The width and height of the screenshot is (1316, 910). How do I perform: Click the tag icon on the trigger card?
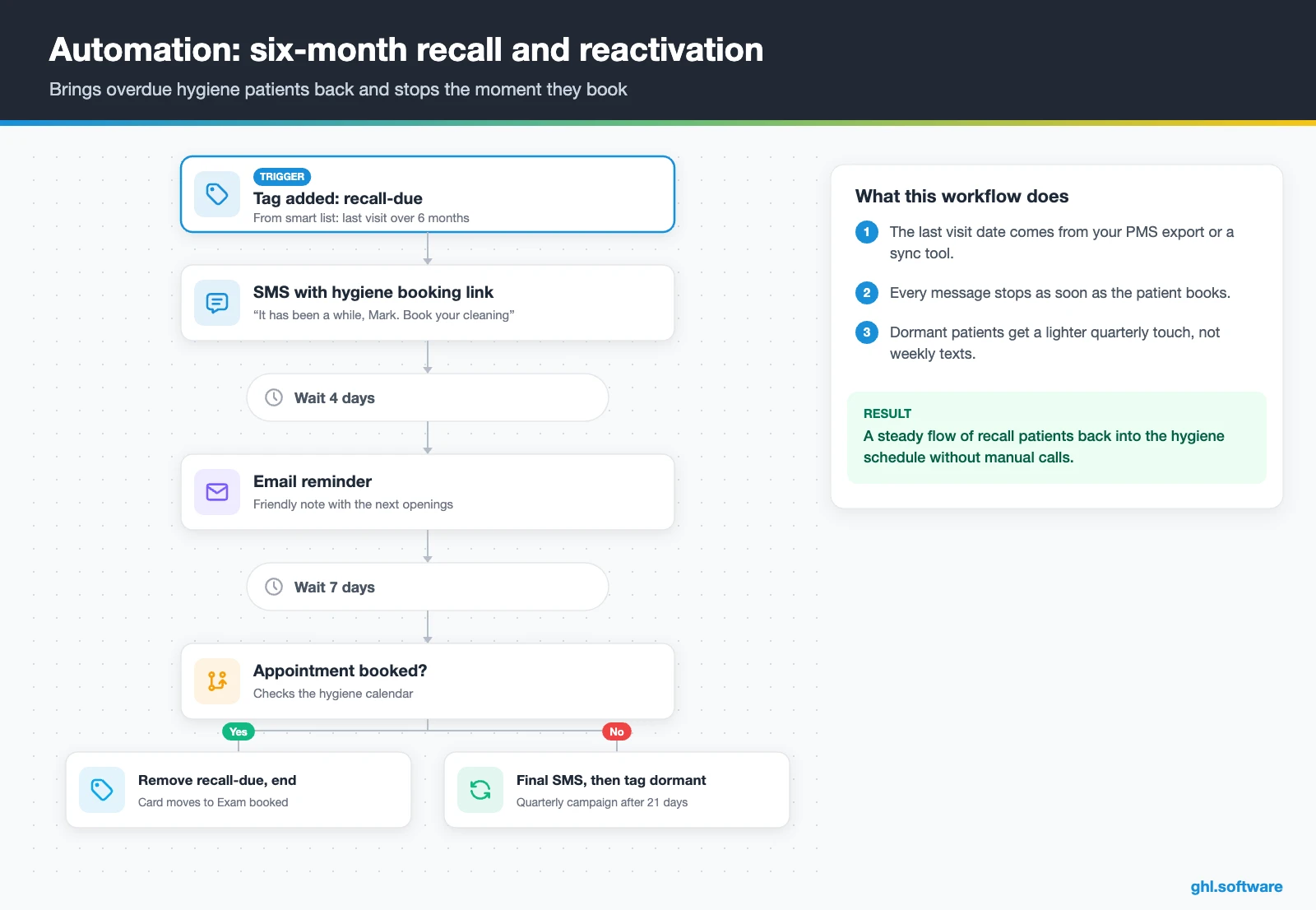(x=217, y=194)
